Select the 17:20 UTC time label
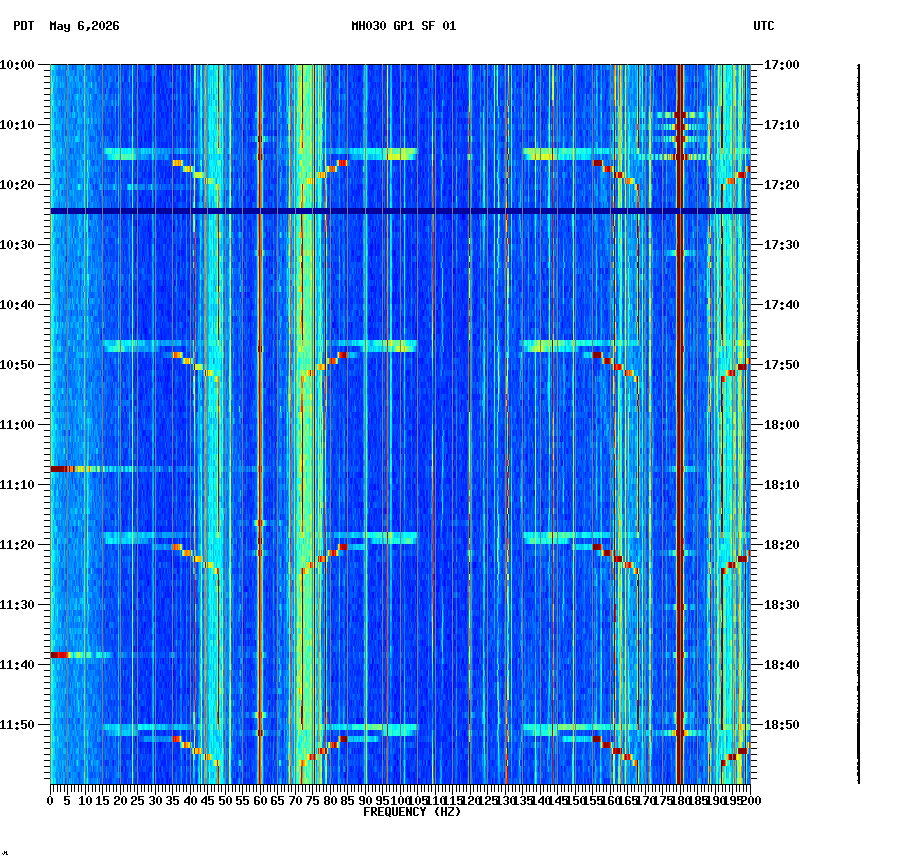Viewport: 902px width, 864px height. (x=782, y=185)
